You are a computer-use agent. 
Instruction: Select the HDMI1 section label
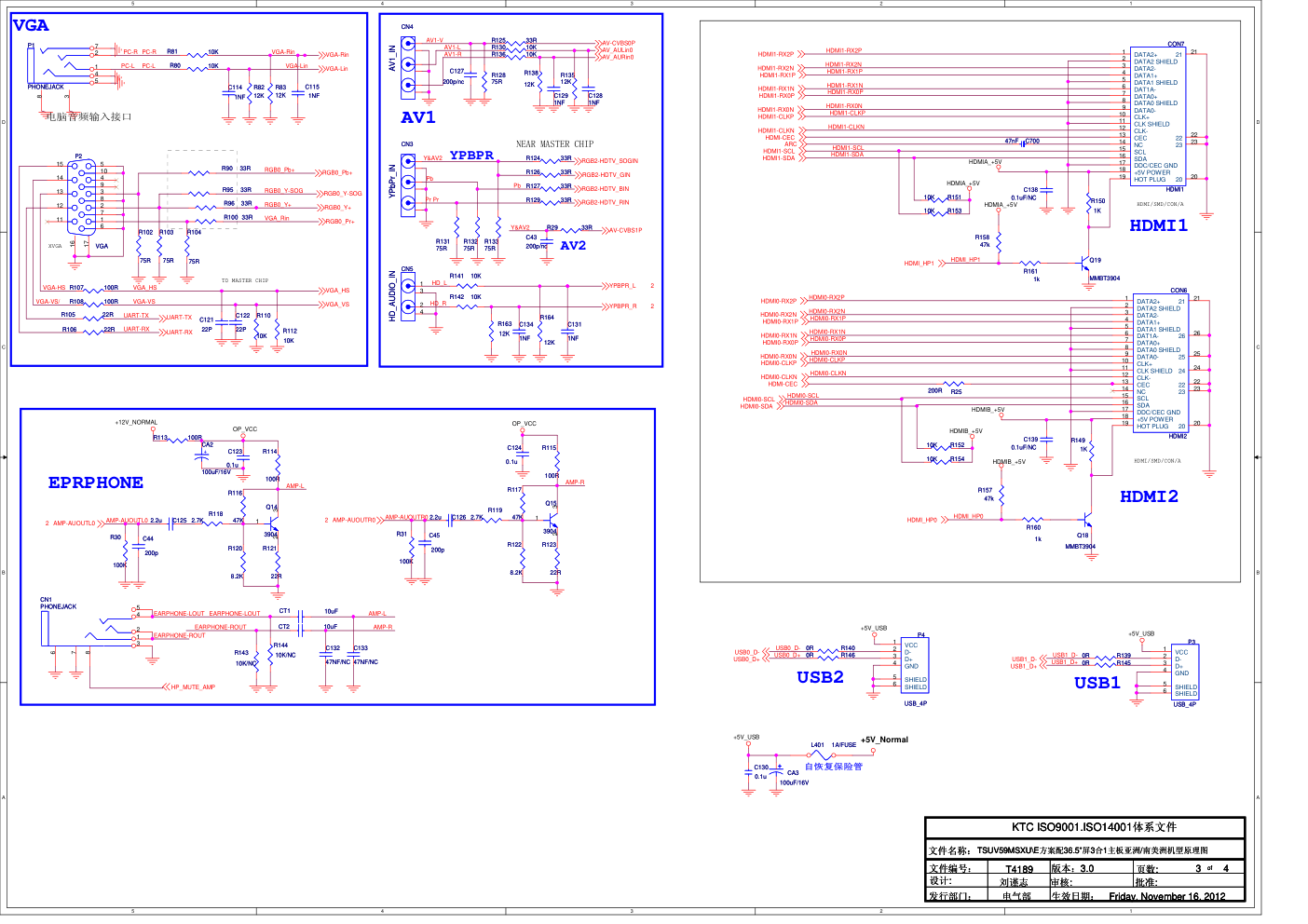click(x=1158, y=225)
